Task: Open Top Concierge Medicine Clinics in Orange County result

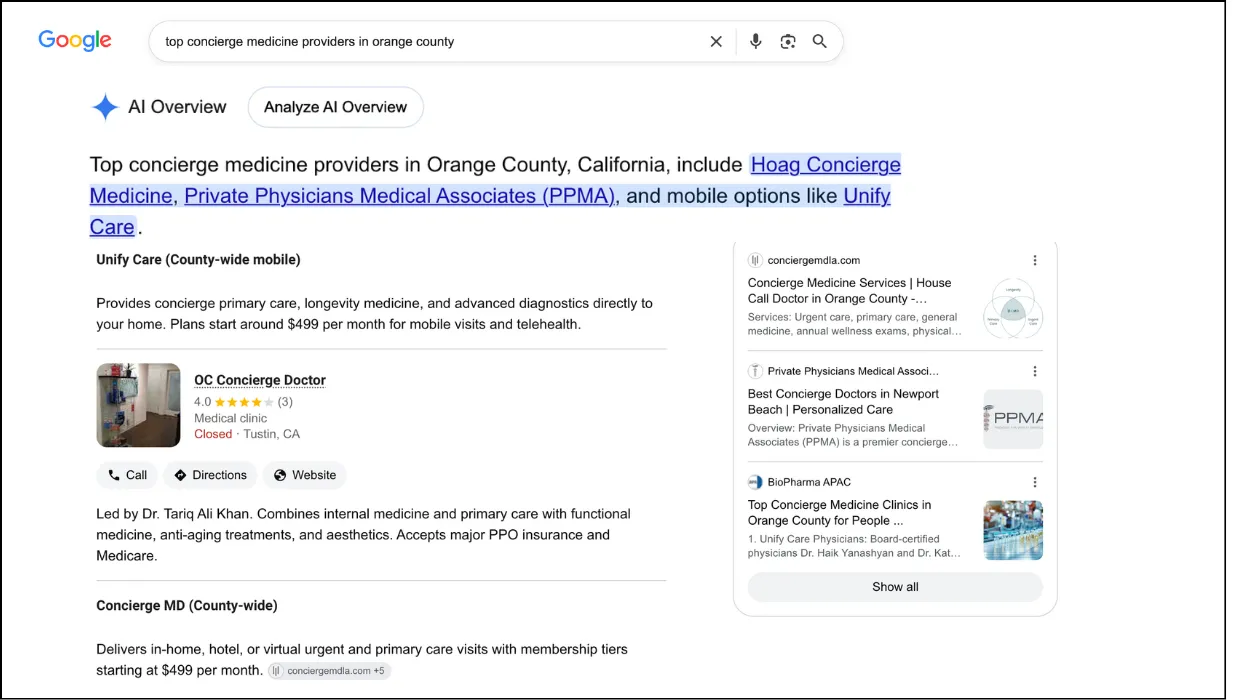Action: coord(839,512)
